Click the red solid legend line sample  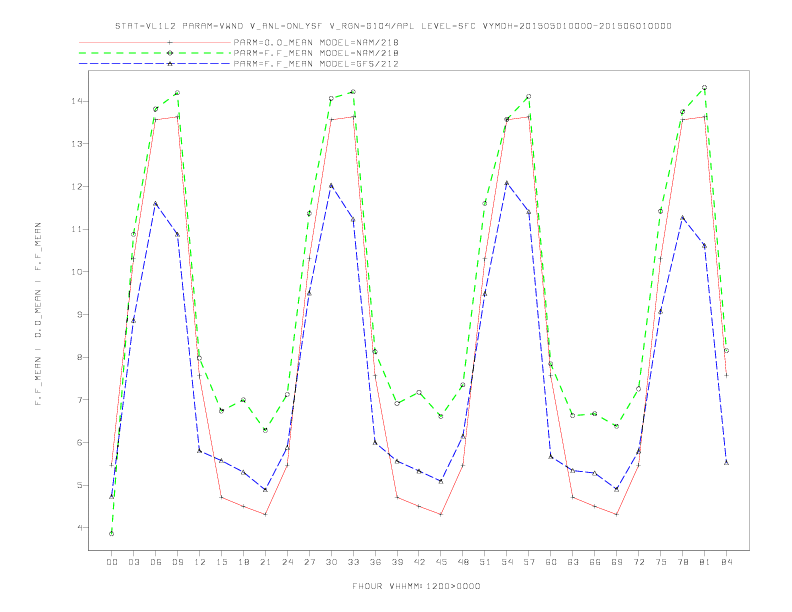tap(155, 42)
